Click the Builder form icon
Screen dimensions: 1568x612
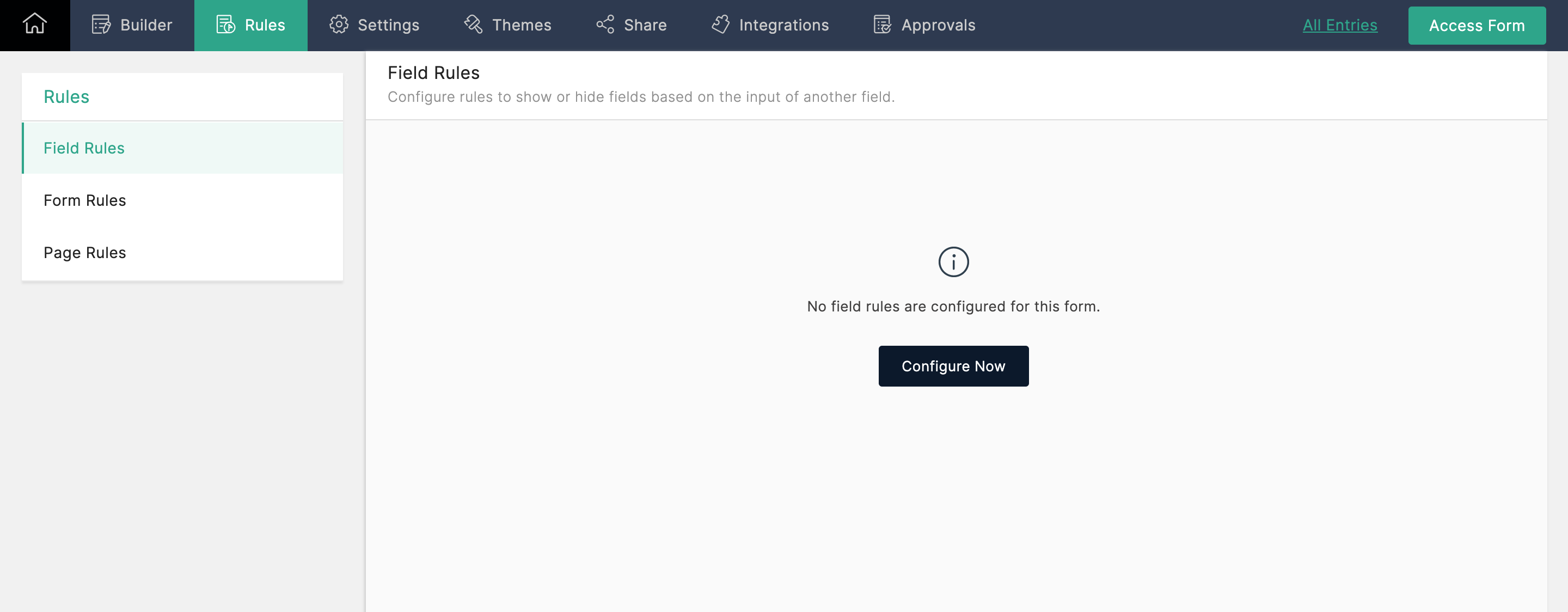pos(101,25)
